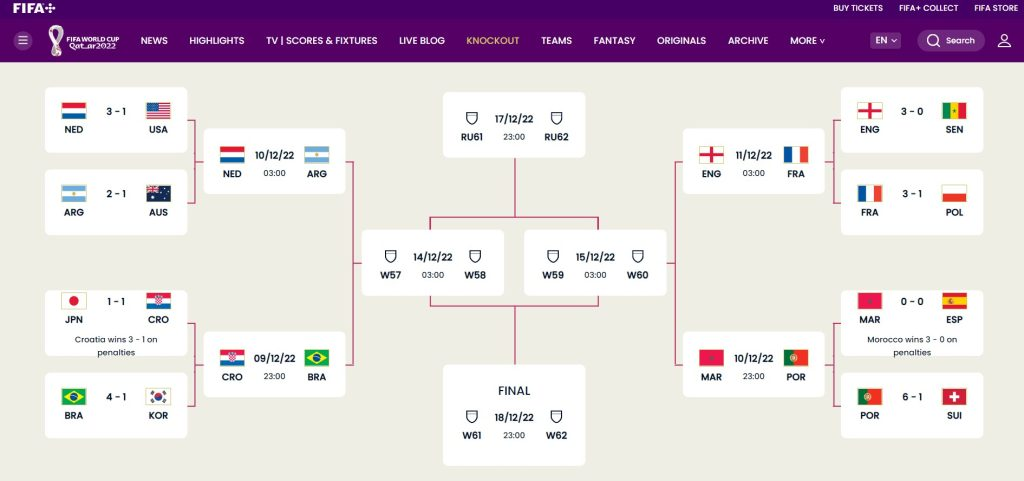
Task: Click the RU62 shield in third-place match
Action: pyautogui.click(x=556, y=118)
